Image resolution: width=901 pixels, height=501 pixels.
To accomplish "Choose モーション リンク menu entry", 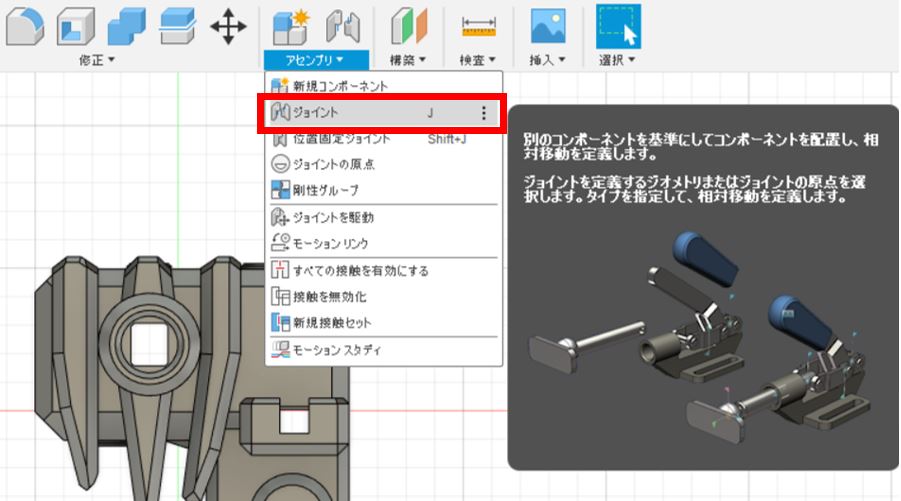I will (383, 243).
